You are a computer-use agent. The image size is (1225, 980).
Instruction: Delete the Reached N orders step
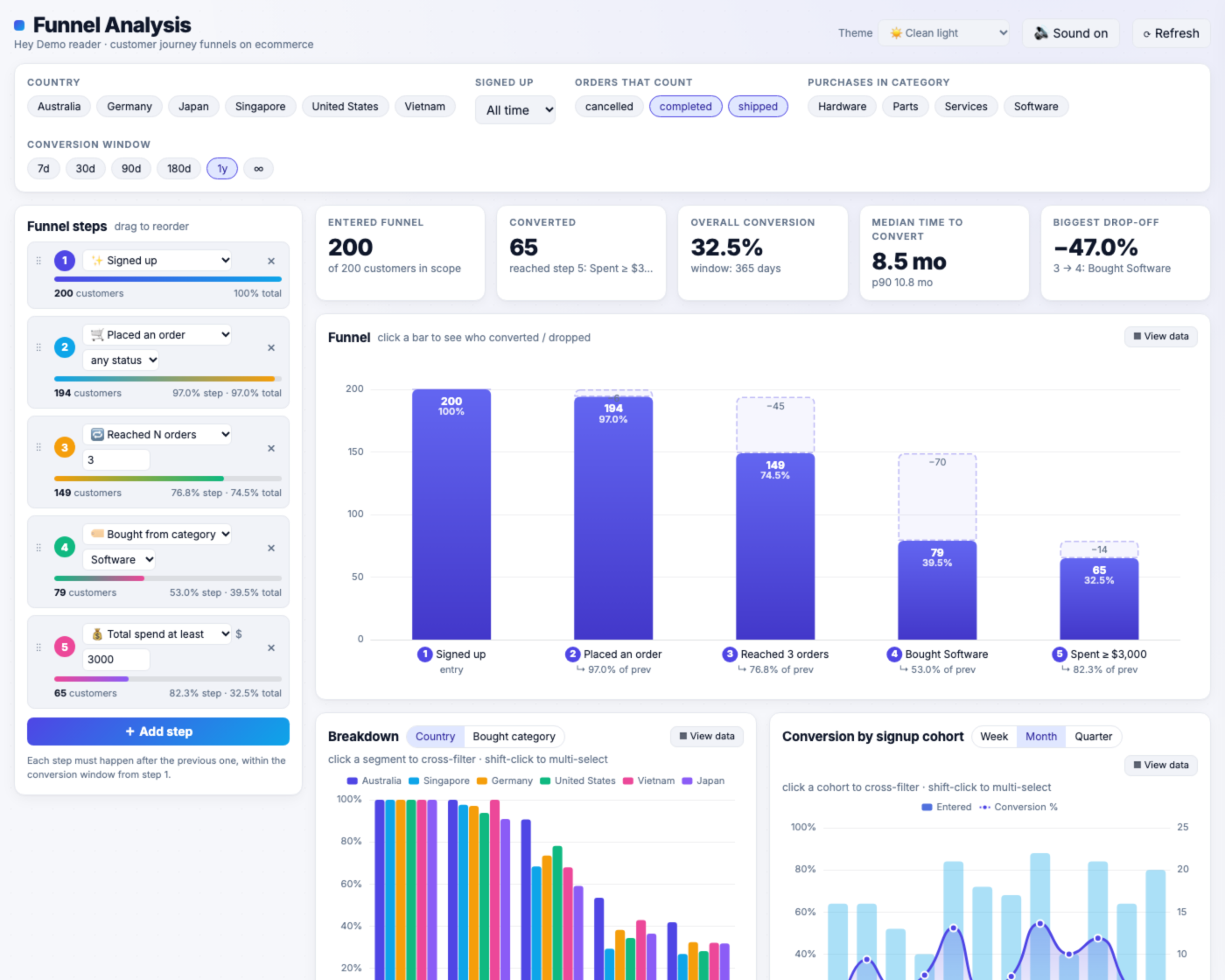coord(271,448)
